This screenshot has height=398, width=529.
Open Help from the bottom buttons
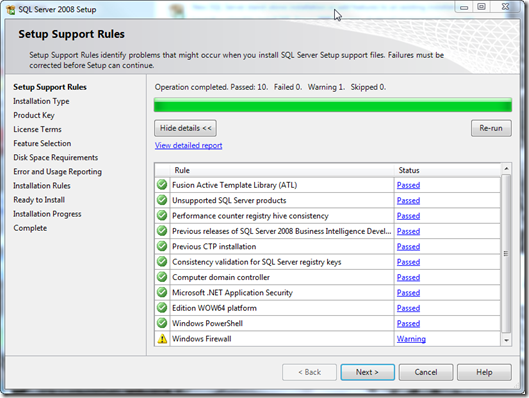point(484,372)
